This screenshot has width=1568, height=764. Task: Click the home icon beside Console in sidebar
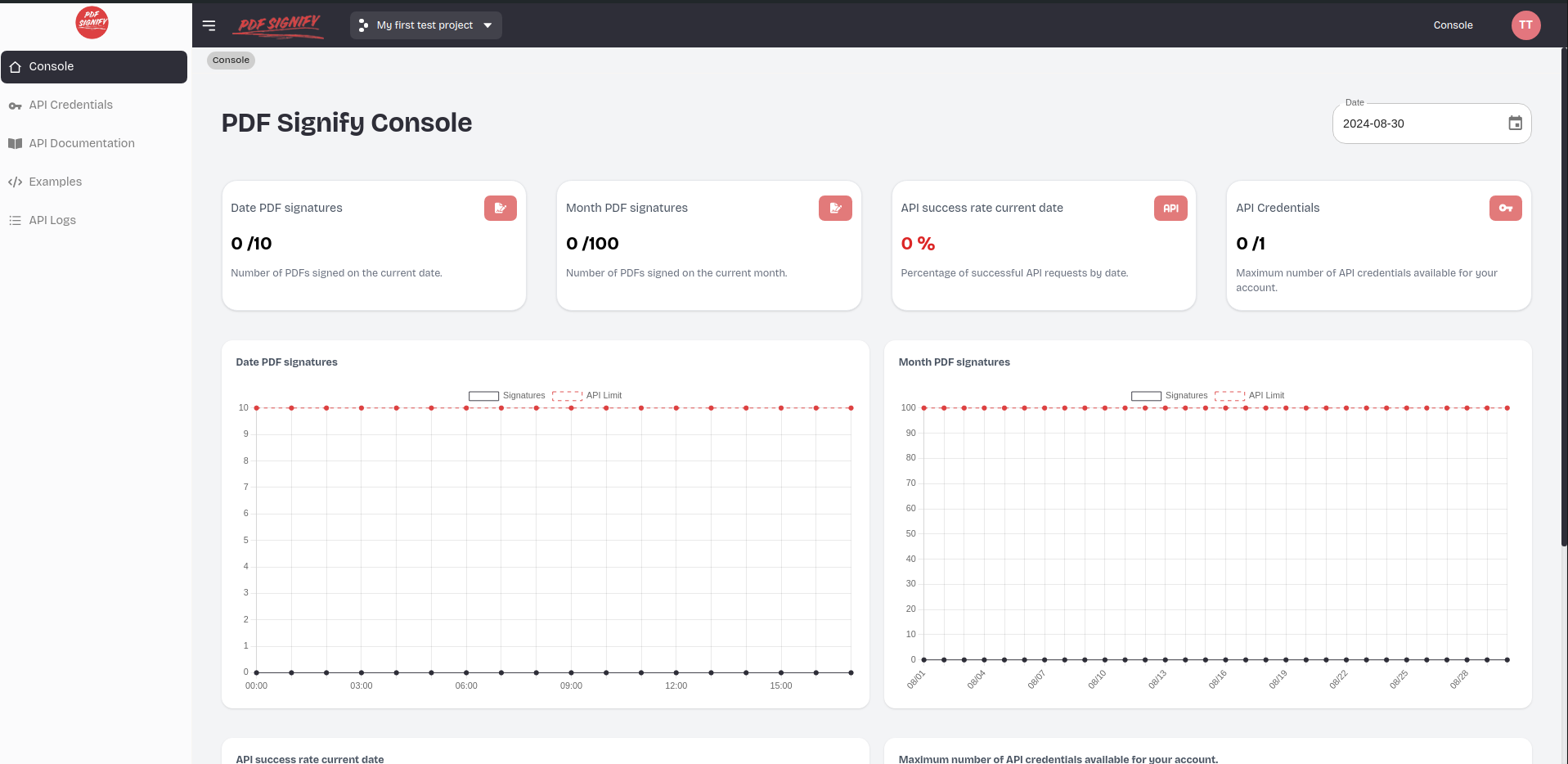coord(15,67)
